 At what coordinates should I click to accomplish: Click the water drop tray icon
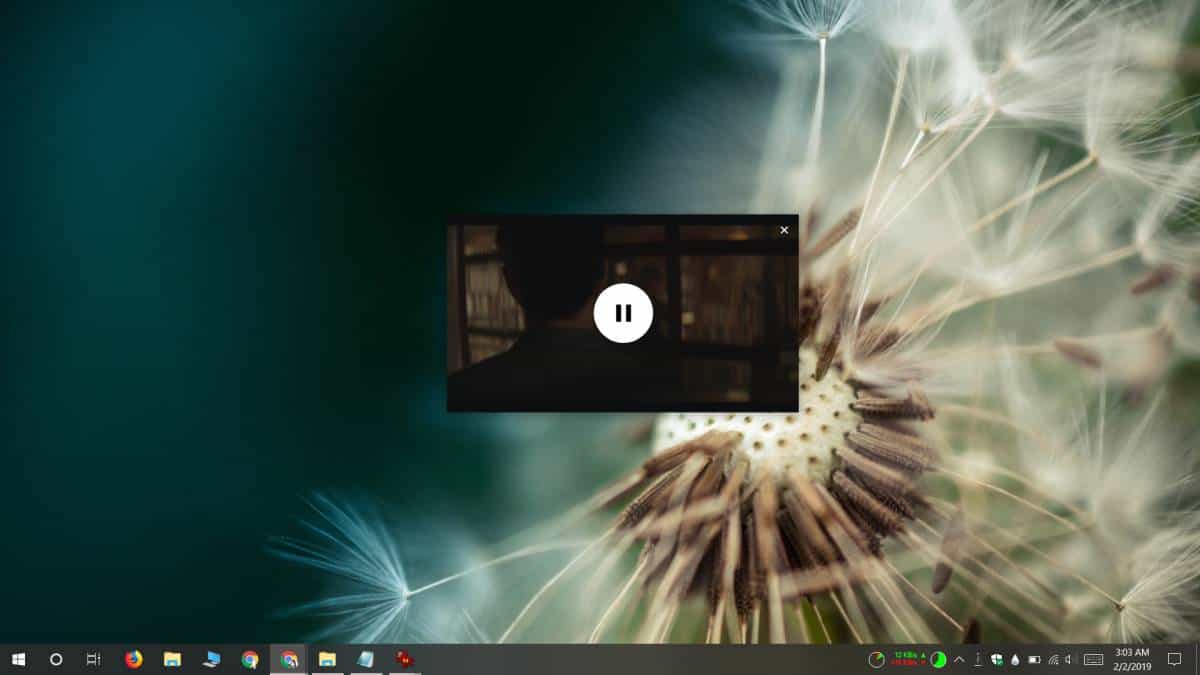1015,660
